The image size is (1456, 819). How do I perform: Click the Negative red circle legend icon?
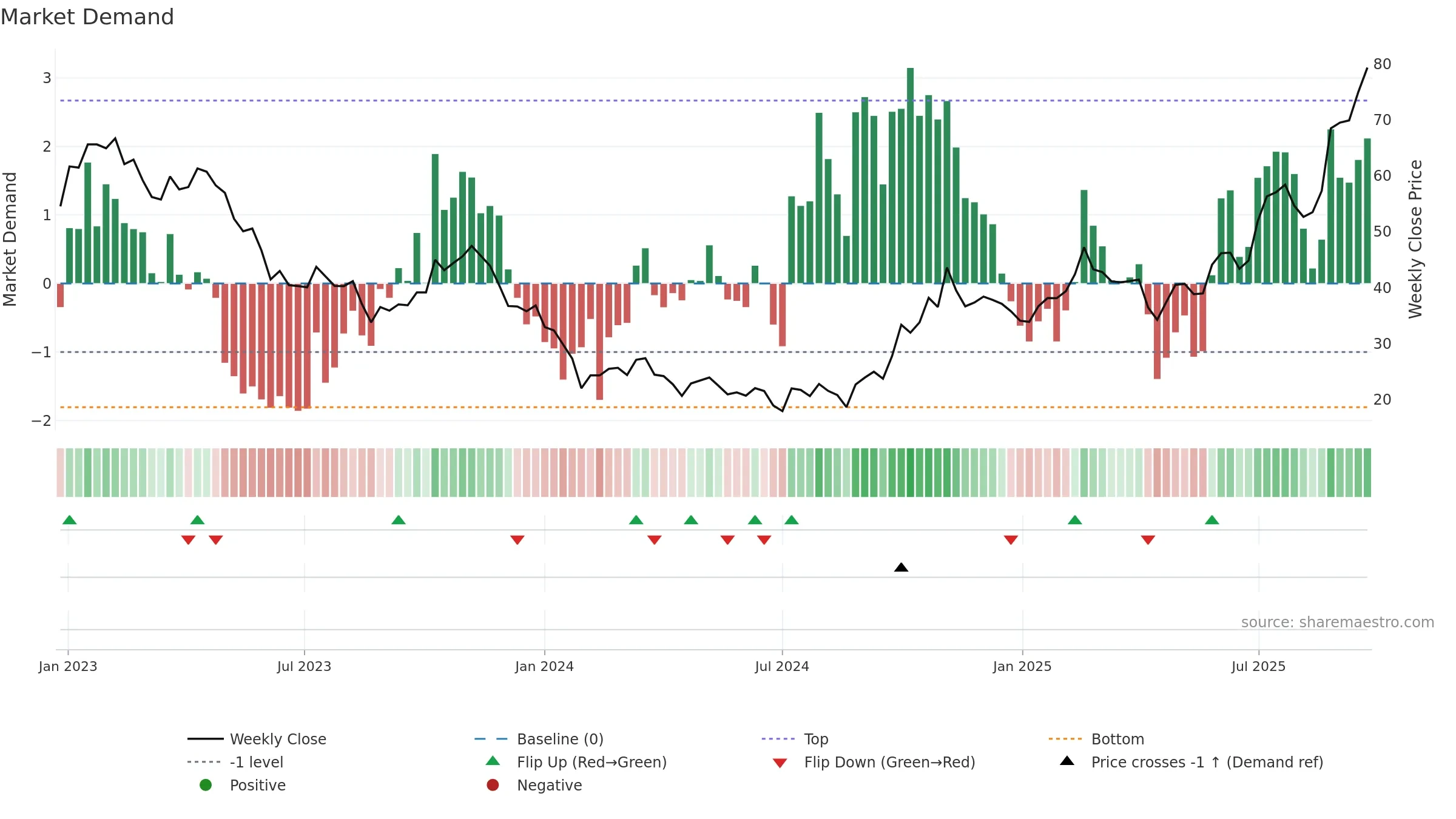click(x=493, y=785)
